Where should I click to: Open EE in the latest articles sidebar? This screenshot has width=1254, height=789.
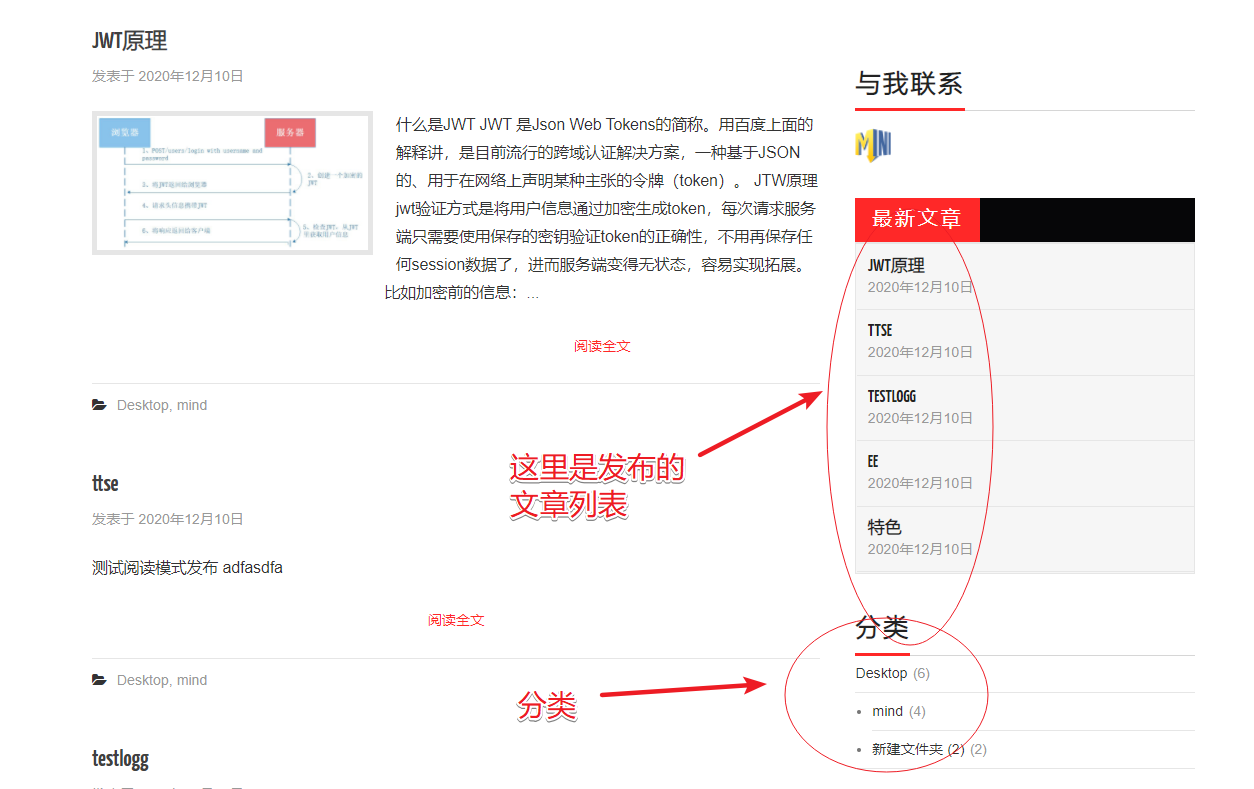[x=873, y=462]
